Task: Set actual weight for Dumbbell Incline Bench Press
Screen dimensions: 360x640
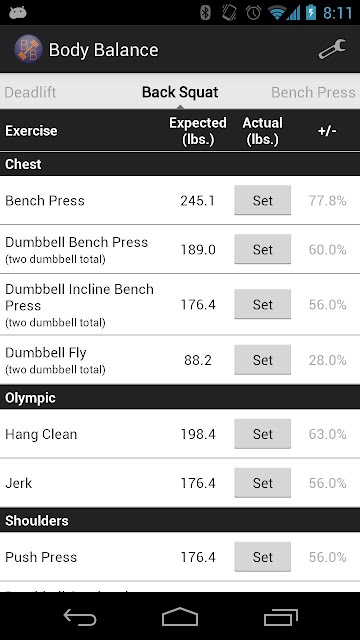Action: pyautogui.click(x=262, y=304)
